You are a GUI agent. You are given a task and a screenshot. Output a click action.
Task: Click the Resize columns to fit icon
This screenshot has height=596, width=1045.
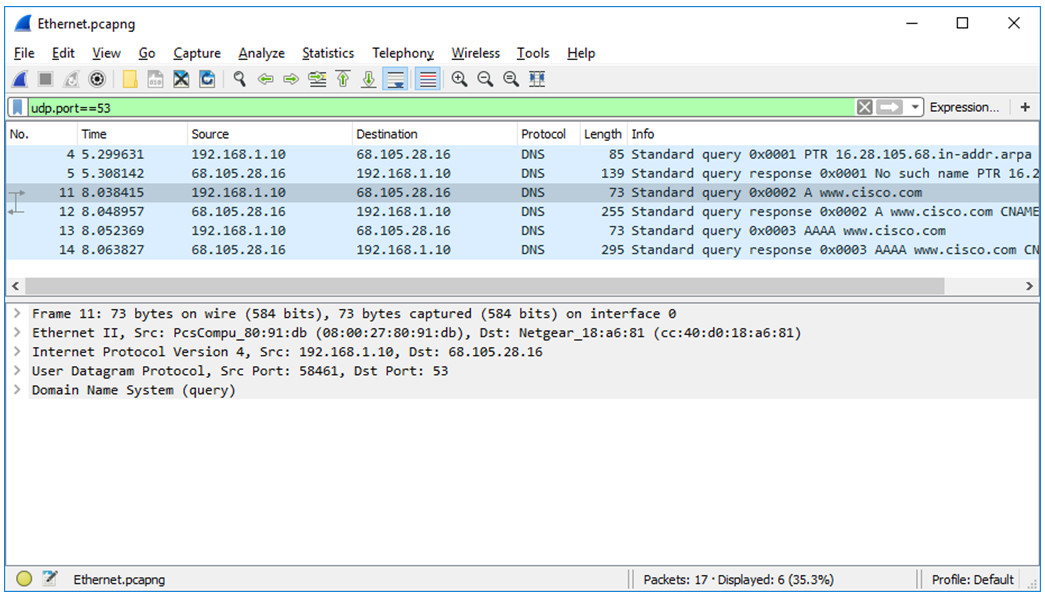point(536,79)
